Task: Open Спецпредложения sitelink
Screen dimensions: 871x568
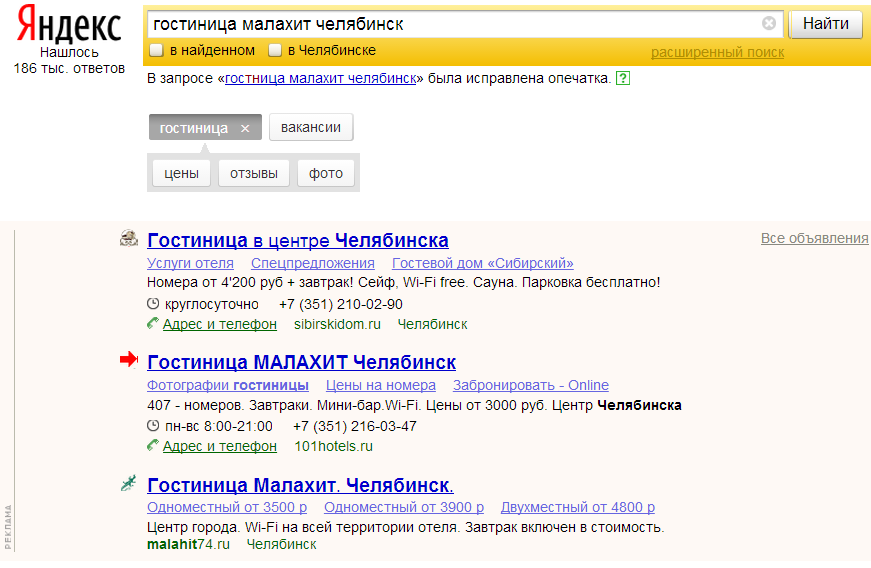Action: 313,263
